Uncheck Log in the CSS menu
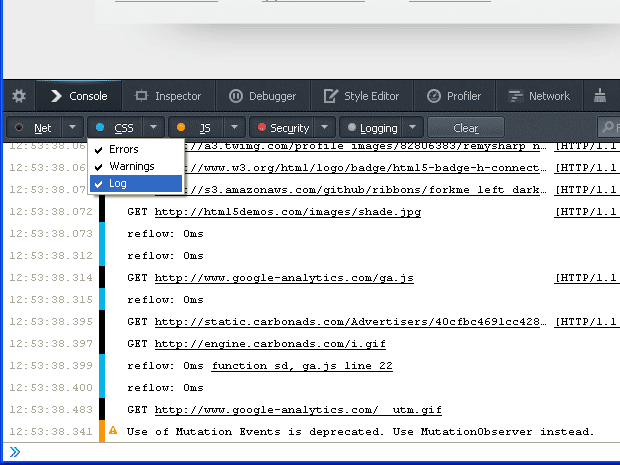Viewport: 620px width, 465px height. (x=136, y=183)
